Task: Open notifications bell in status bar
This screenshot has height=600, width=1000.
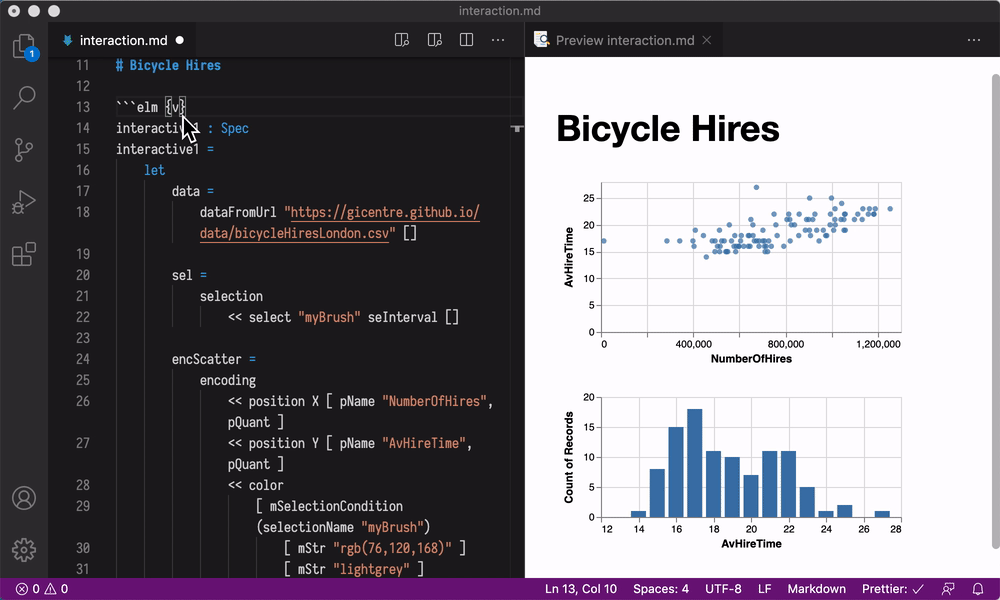Action: pyautogui.click(x=978, y=589)
